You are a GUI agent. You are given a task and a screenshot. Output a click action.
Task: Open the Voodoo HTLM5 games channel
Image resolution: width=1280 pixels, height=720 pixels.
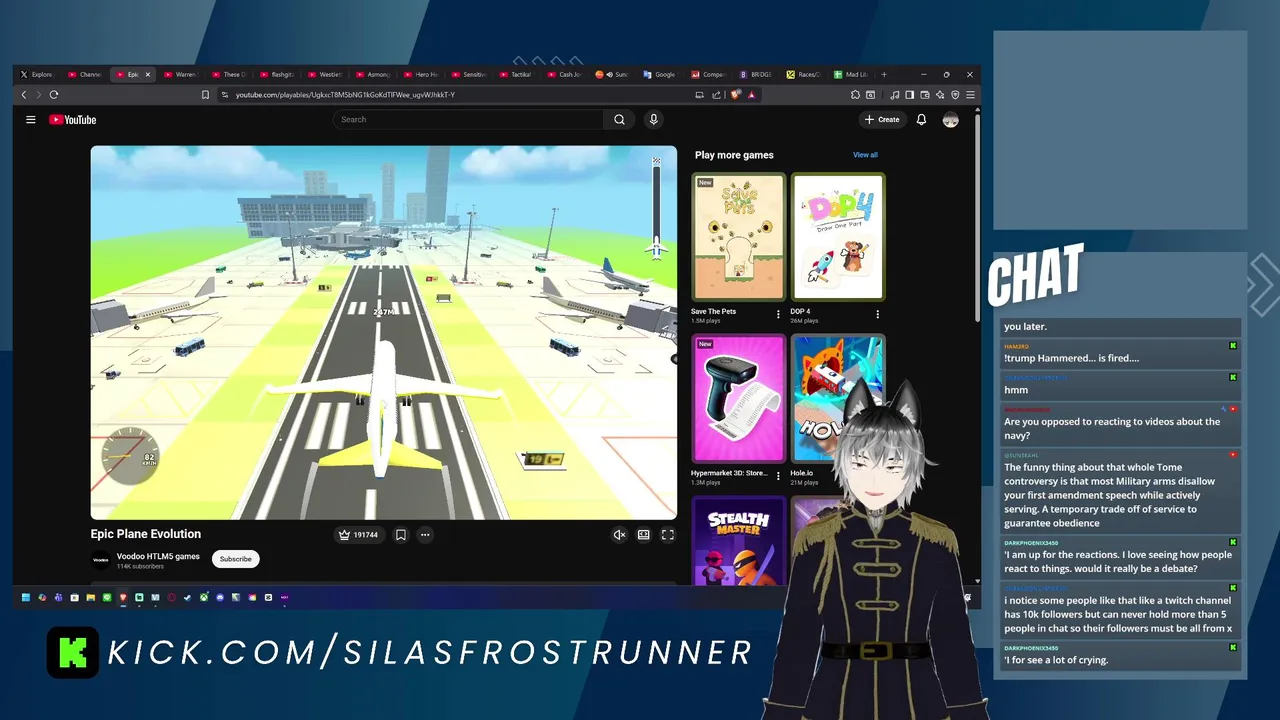coord(158,556)
